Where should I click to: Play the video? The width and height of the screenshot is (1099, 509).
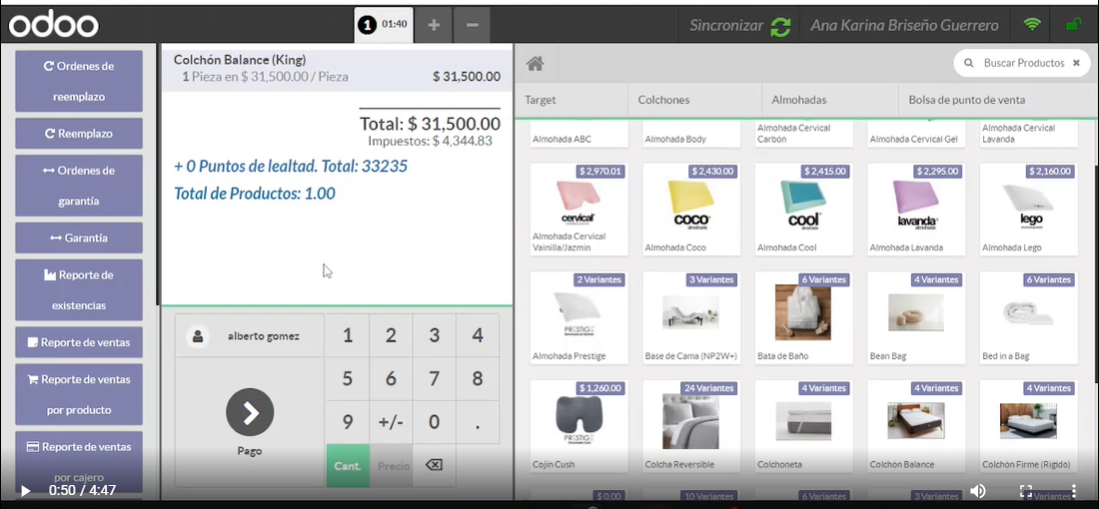coord(25,491)
